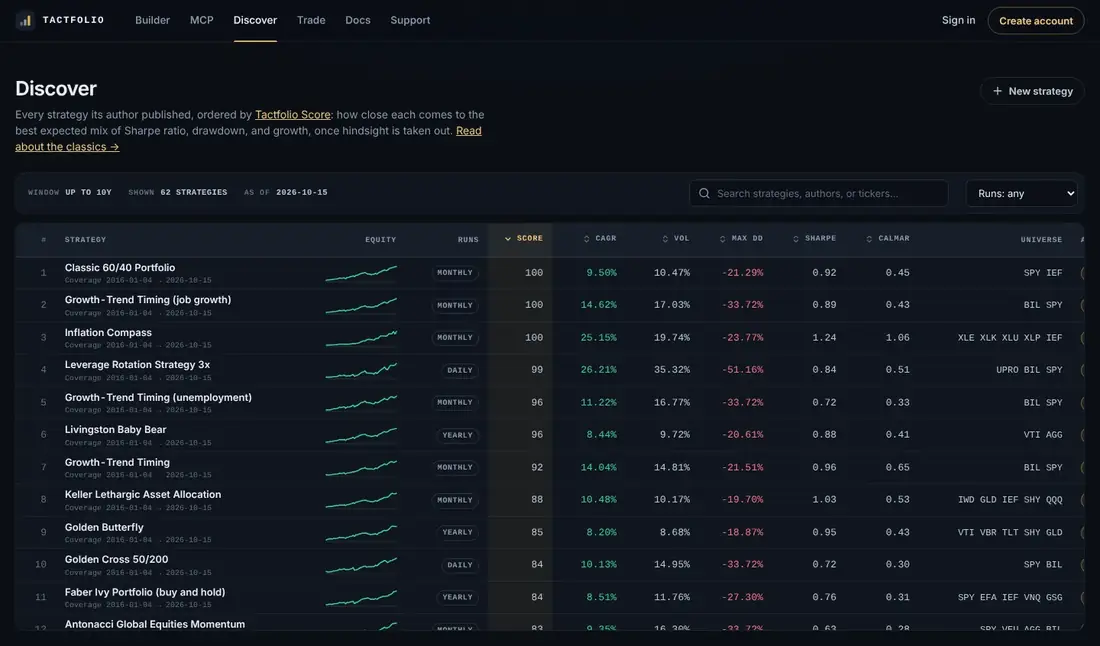The width and height of the screenshot is (1100, 646).
Task: Sort by the CAGR column header
Action: tap(600, 238)
